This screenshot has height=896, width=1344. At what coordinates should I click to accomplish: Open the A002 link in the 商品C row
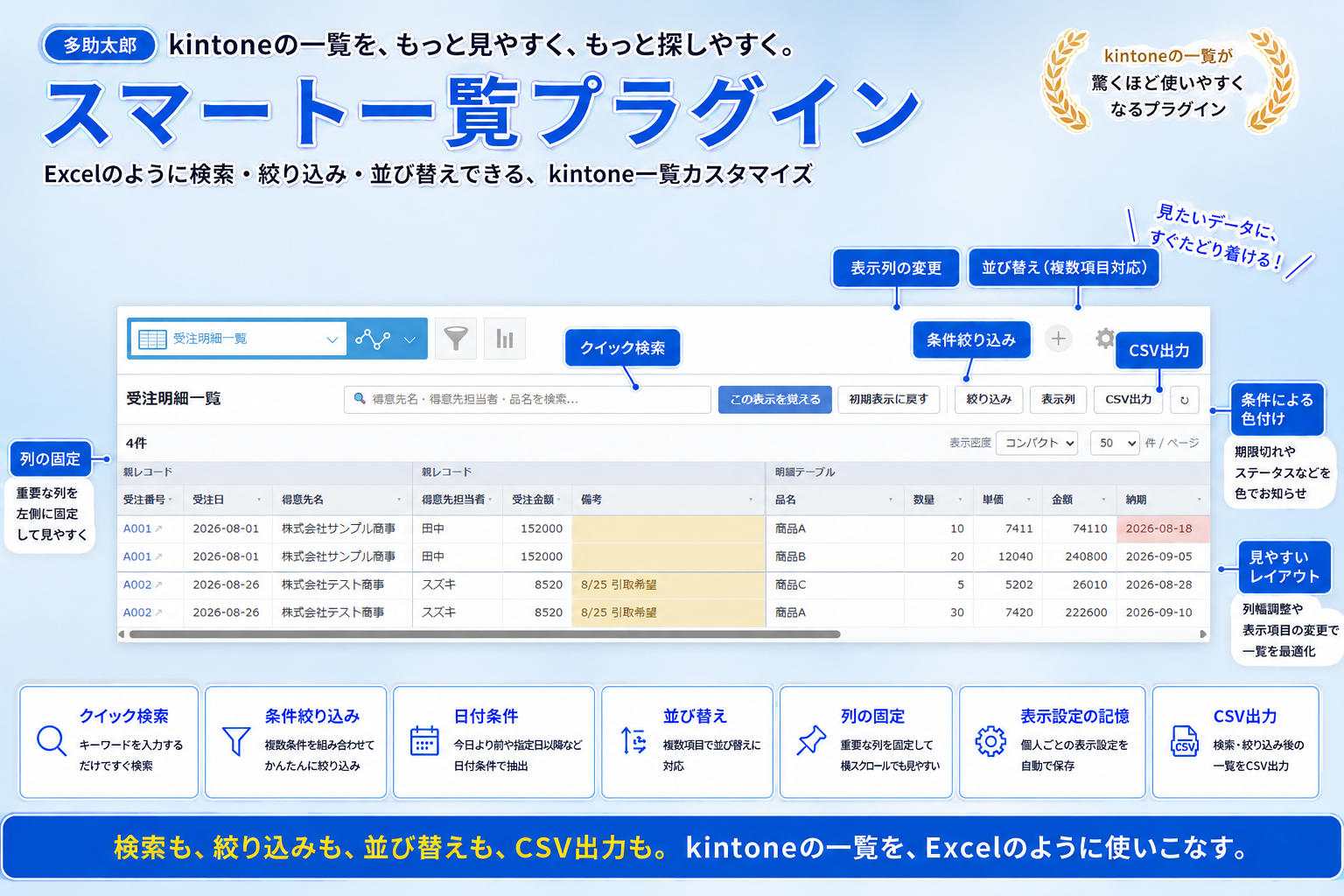(137, 584)
